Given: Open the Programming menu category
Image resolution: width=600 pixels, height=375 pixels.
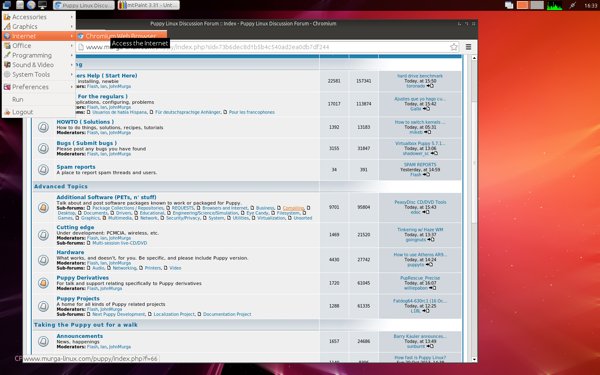Looking at the screenshot, I should point(39,55).
